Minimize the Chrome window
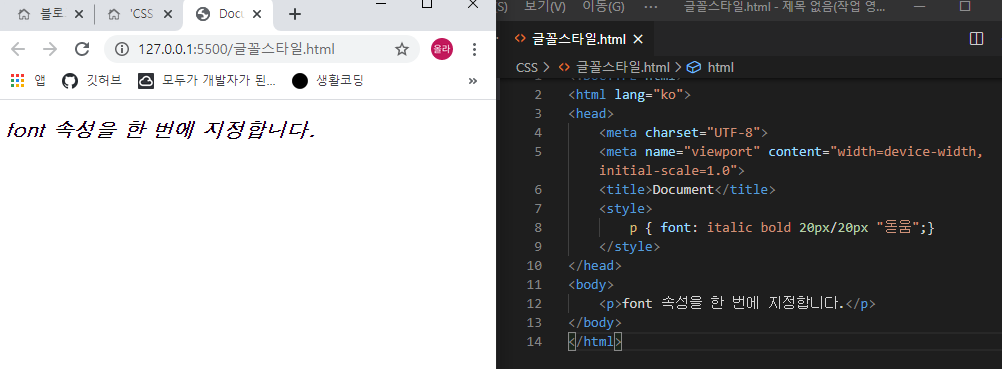The width and height of the screenshot is (1002, 369). [382, 5]
